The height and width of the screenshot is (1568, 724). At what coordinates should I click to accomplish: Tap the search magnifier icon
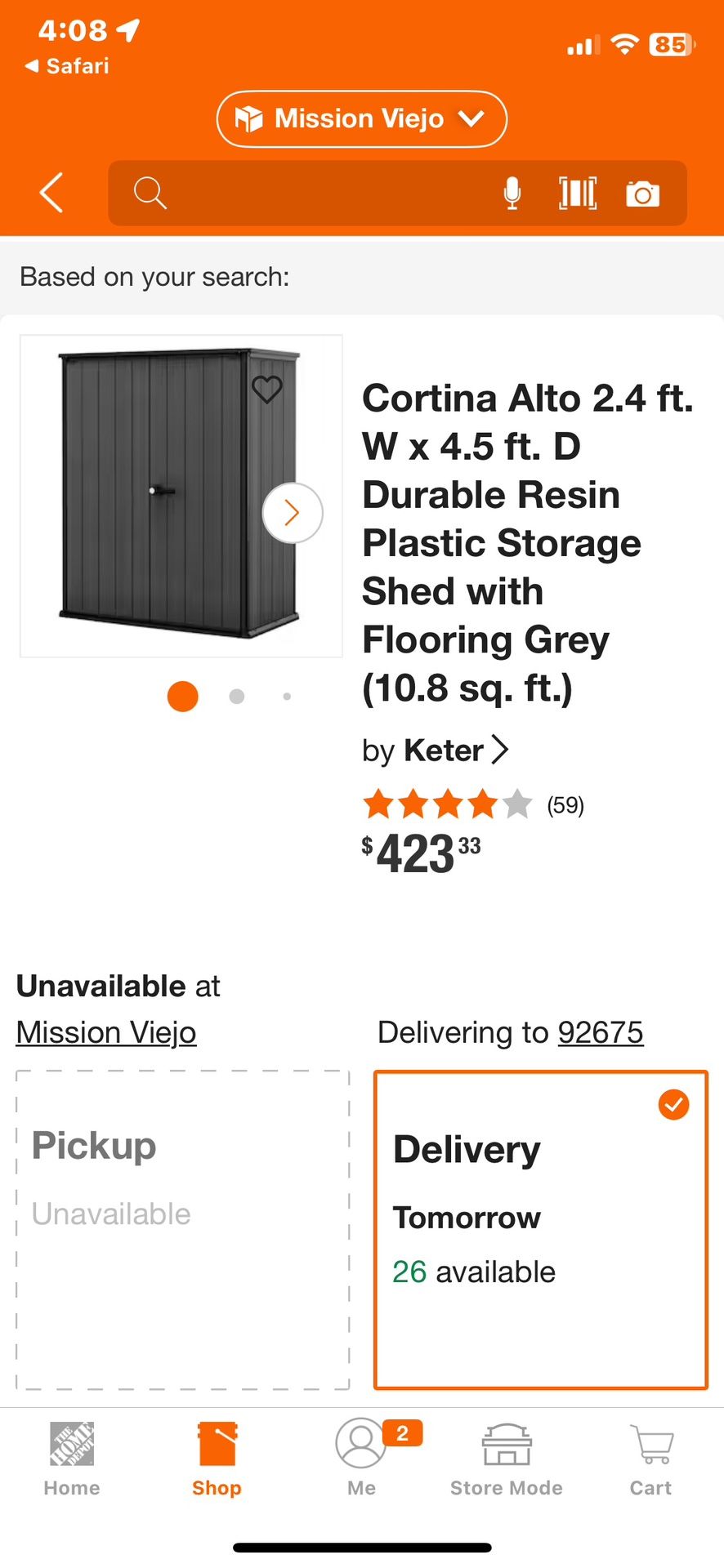point(150,193)
